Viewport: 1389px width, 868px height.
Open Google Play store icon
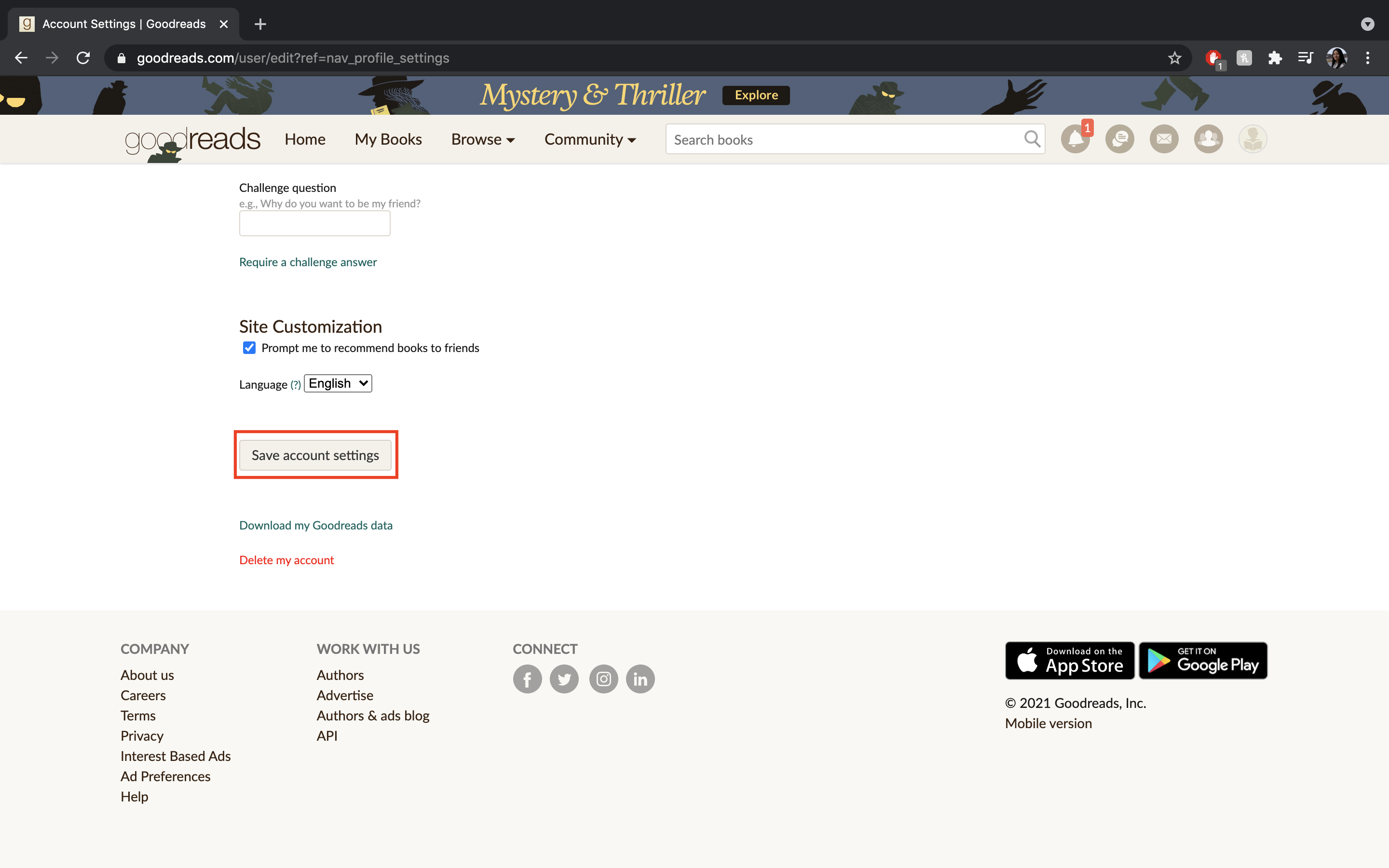(x=1202, y=660)
